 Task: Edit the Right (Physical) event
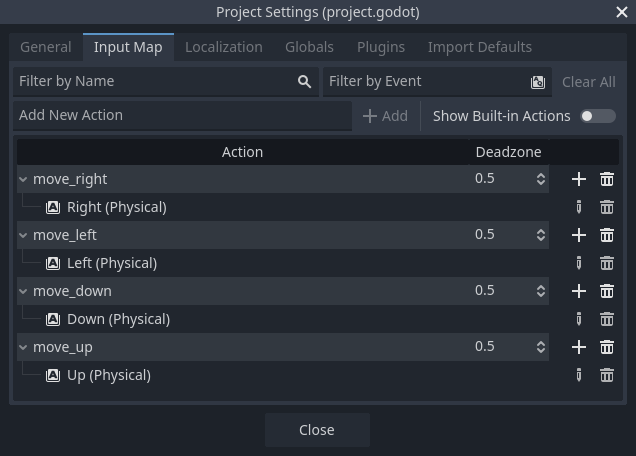tap(578, 207)
